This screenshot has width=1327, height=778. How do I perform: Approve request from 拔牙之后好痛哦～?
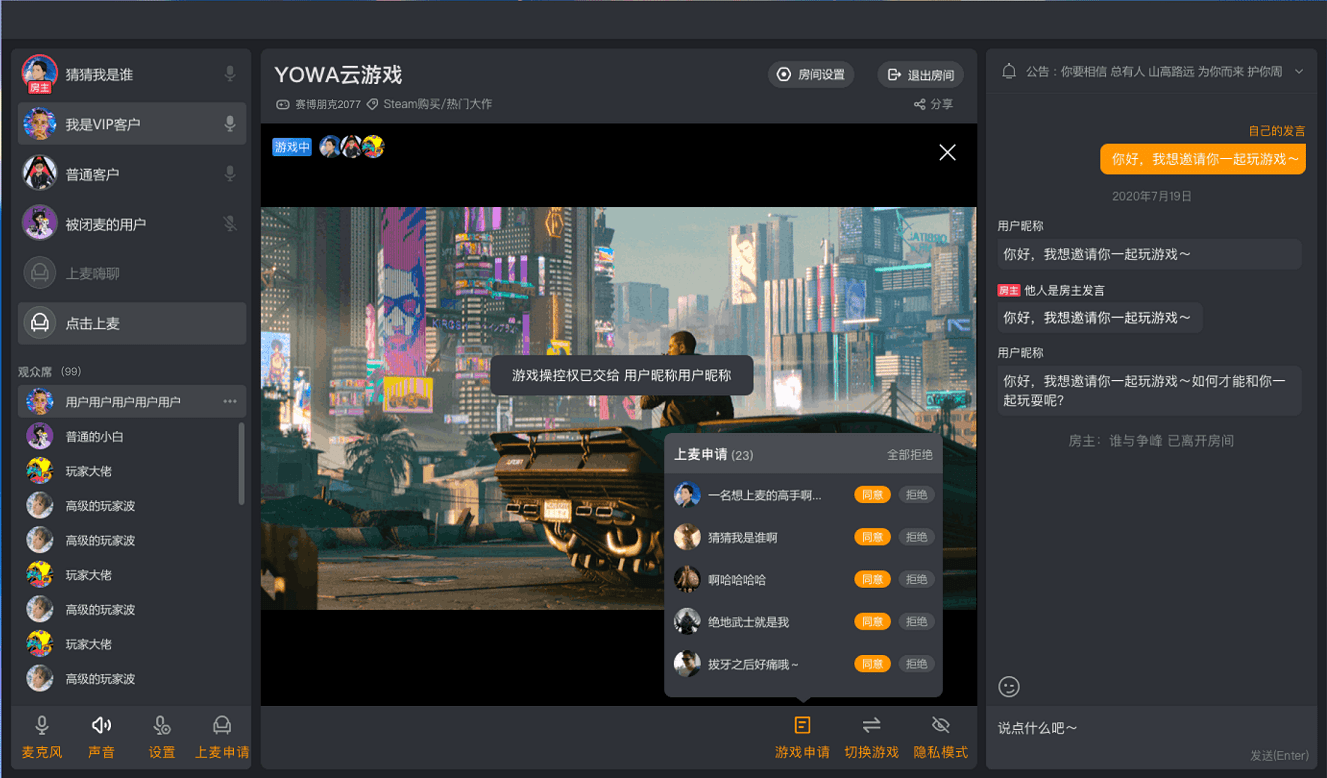[872, 664]
